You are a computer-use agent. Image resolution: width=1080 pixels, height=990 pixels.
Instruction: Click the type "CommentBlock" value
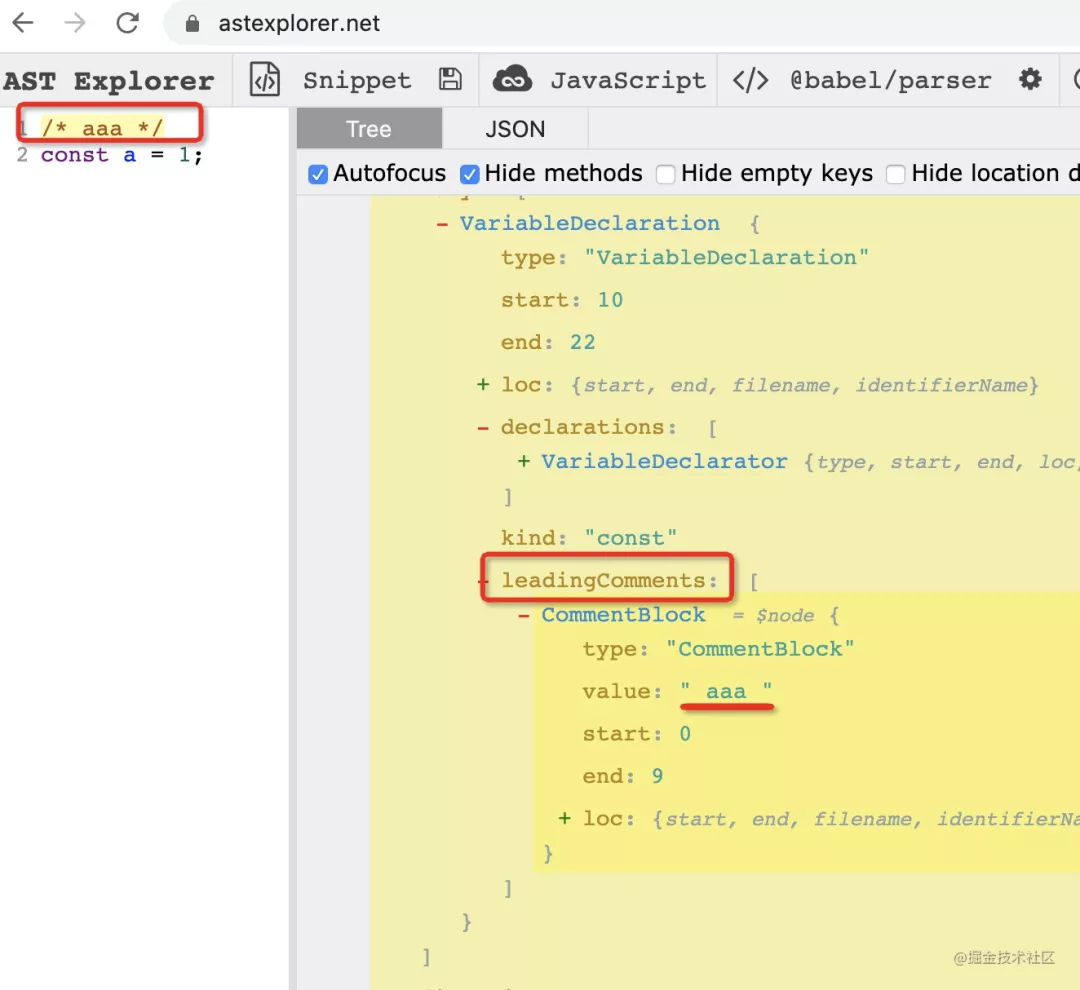click(760, 649)
